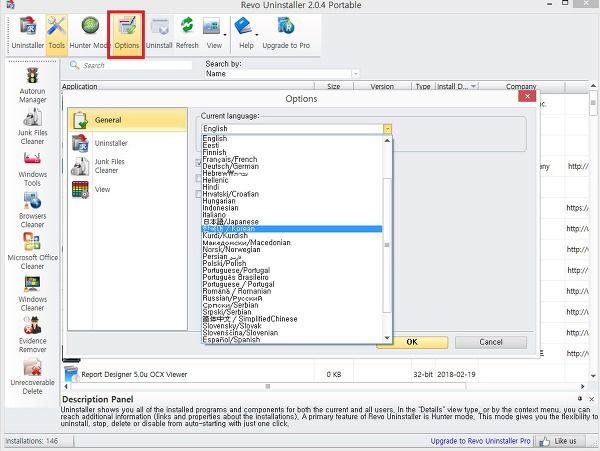Pin the Description Panel
The image size is (600, 451).
click(x=580, y=399)
